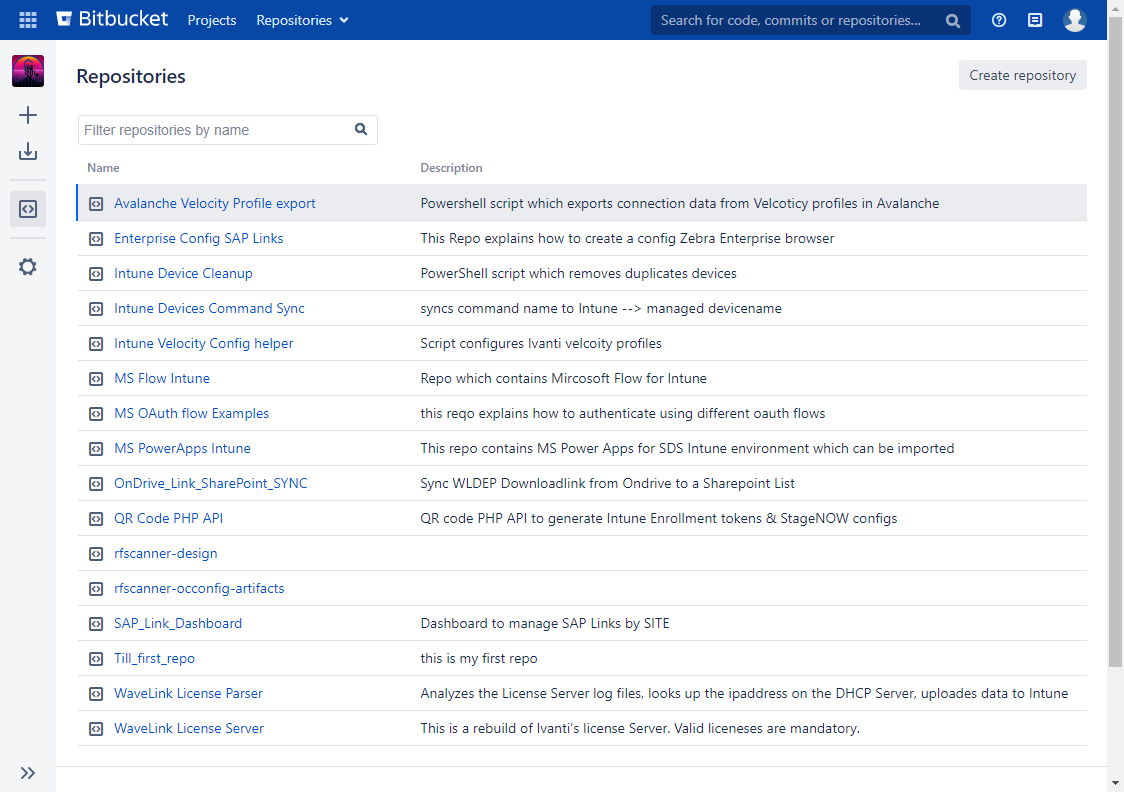Click repo icon beside MS OAuth flow Examples
Image resolution: width=1124 pixels, height=792 pixels.
coord(96,414)
